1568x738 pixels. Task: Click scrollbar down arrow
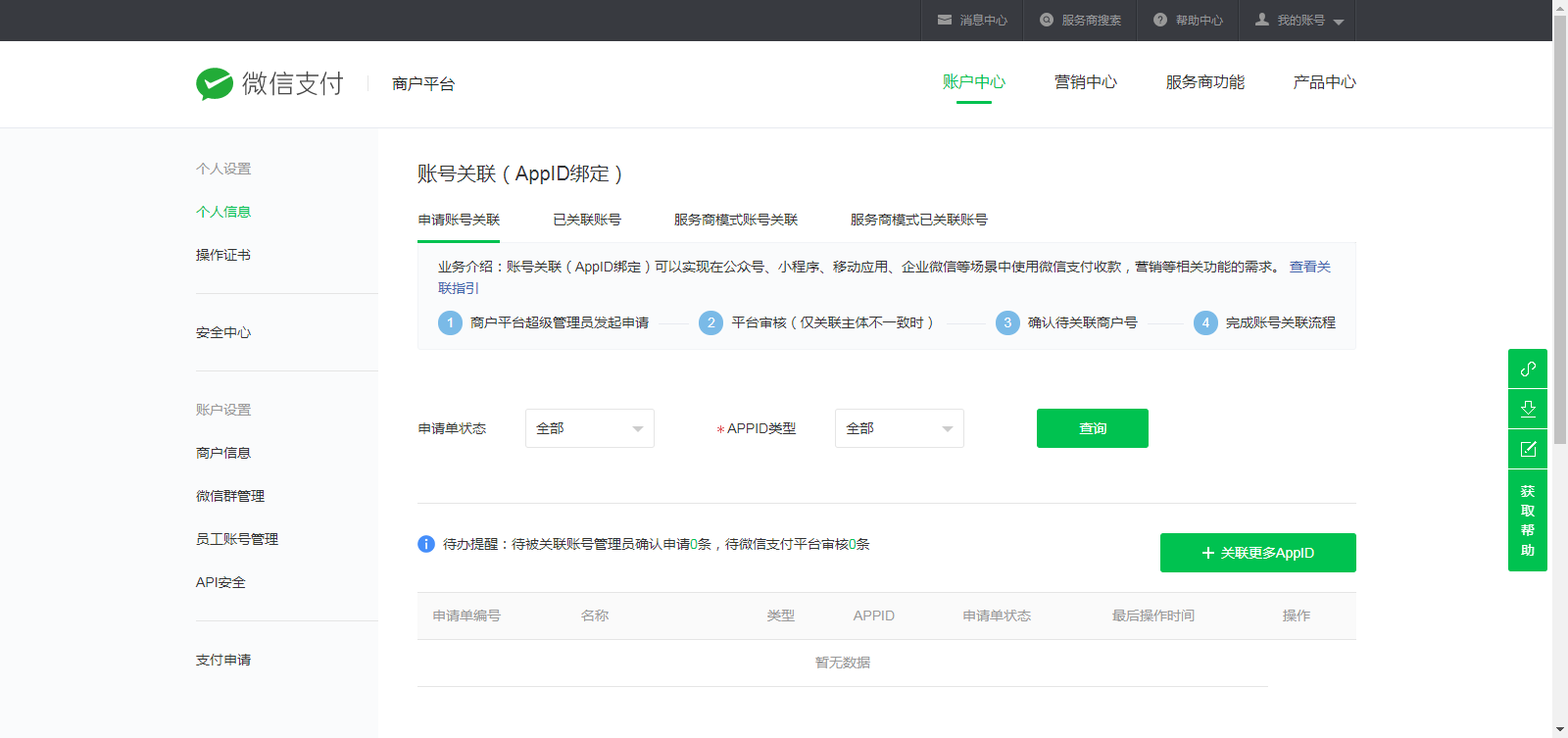[1560, 730]
